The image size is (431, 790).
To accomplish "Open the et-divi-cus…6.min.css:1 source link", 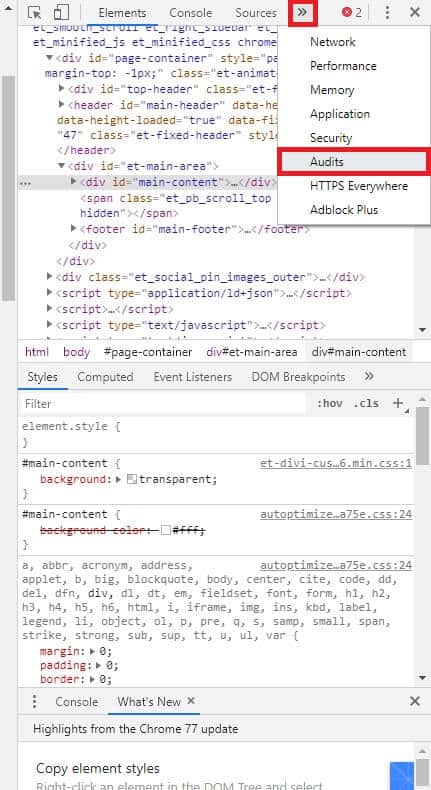I will click(336, 463).
